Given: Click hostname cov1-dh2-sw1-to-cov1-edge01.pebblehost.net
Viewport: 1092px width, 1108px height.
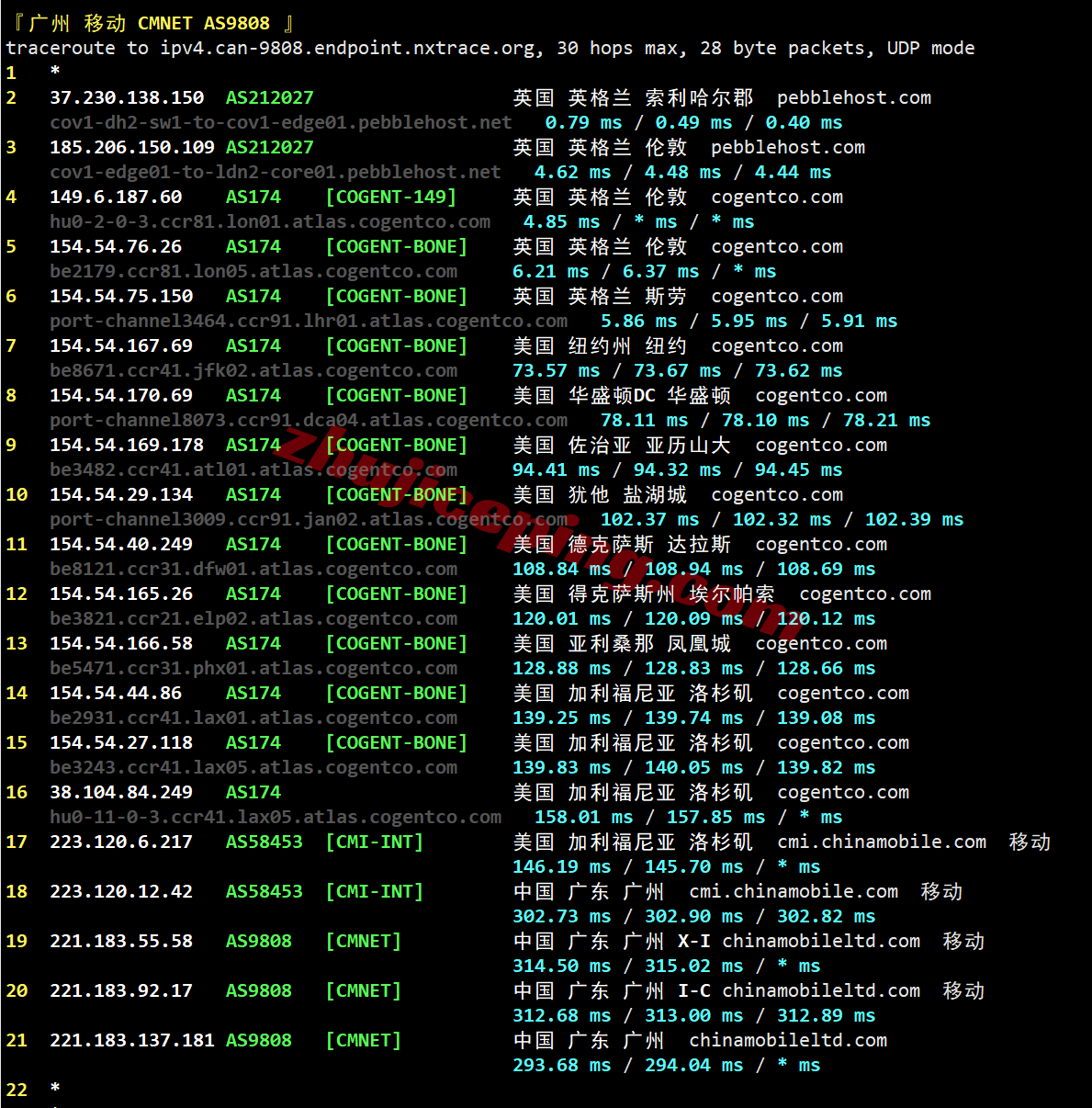Looking at the screenshot, I should tap(280, 122).
